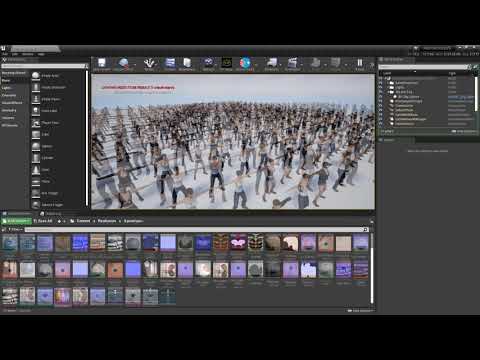Open the Source Control dropdown arrow
This screenshot has height=360, width=480.
click(135, 64)
